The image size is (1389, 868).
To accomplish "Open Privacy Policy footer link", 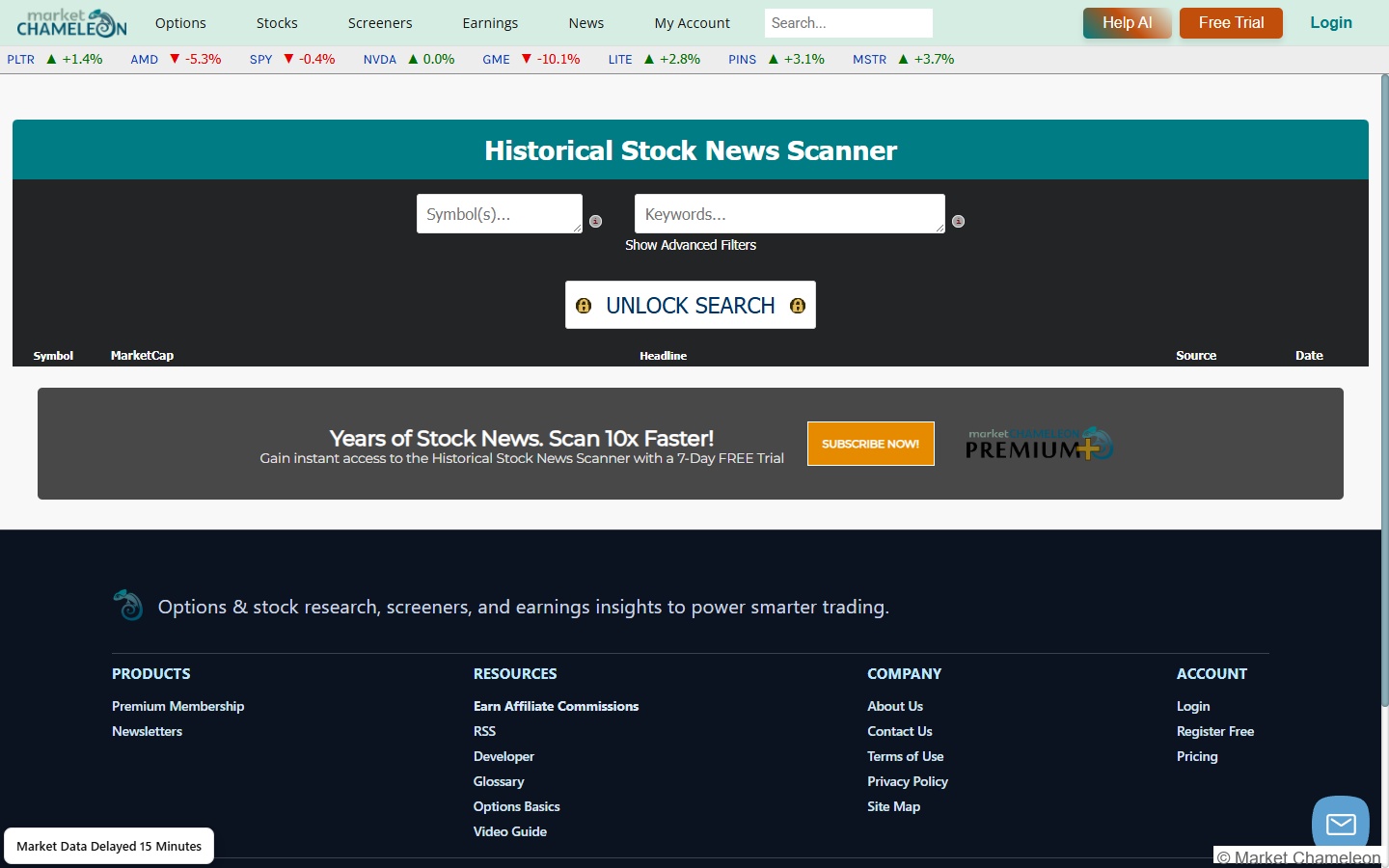I will (x=908, y=781).
